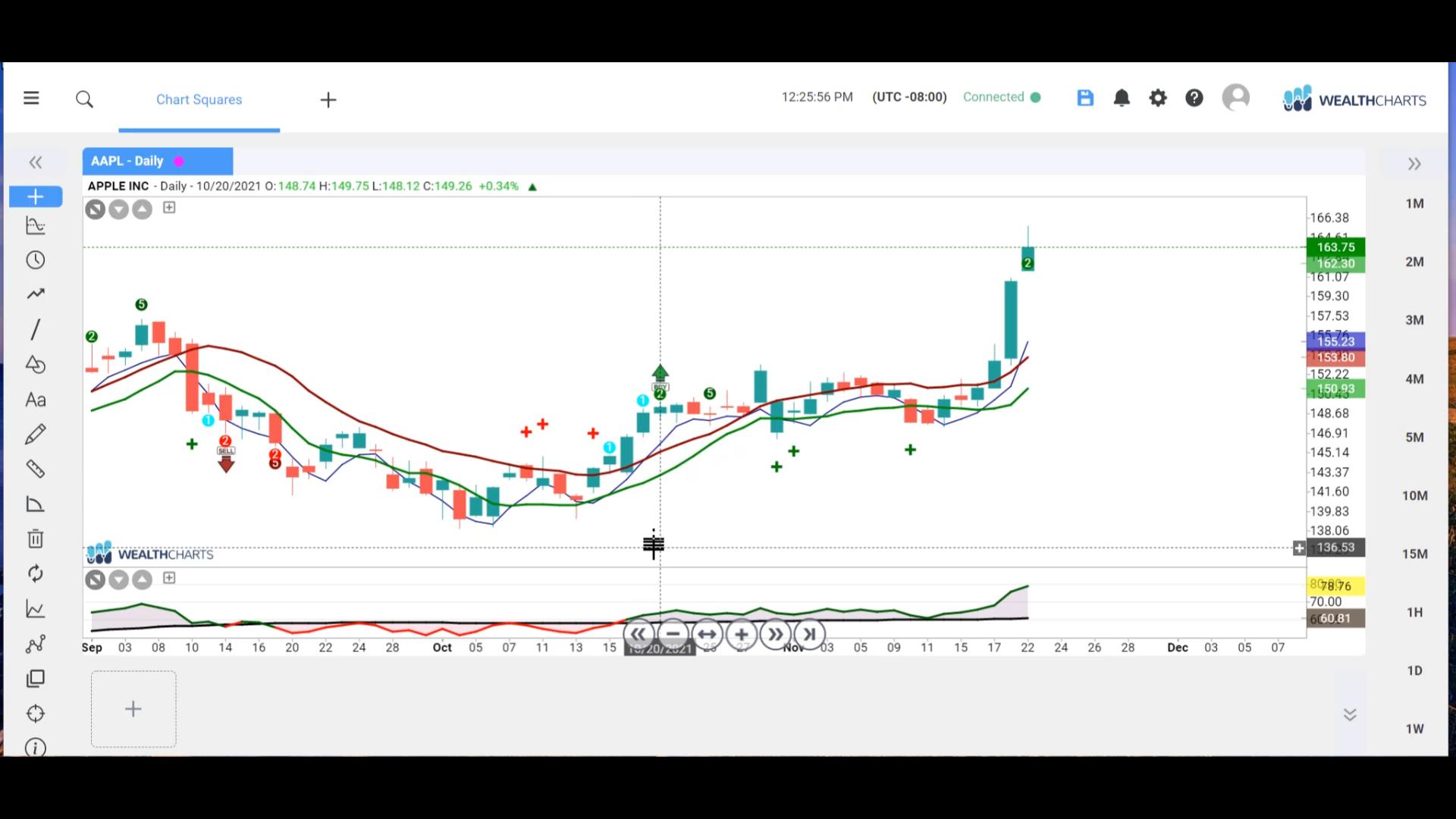Select the 1W timeframe
The width and height of the screenshot is (1456, 819).
(1414, 730)
